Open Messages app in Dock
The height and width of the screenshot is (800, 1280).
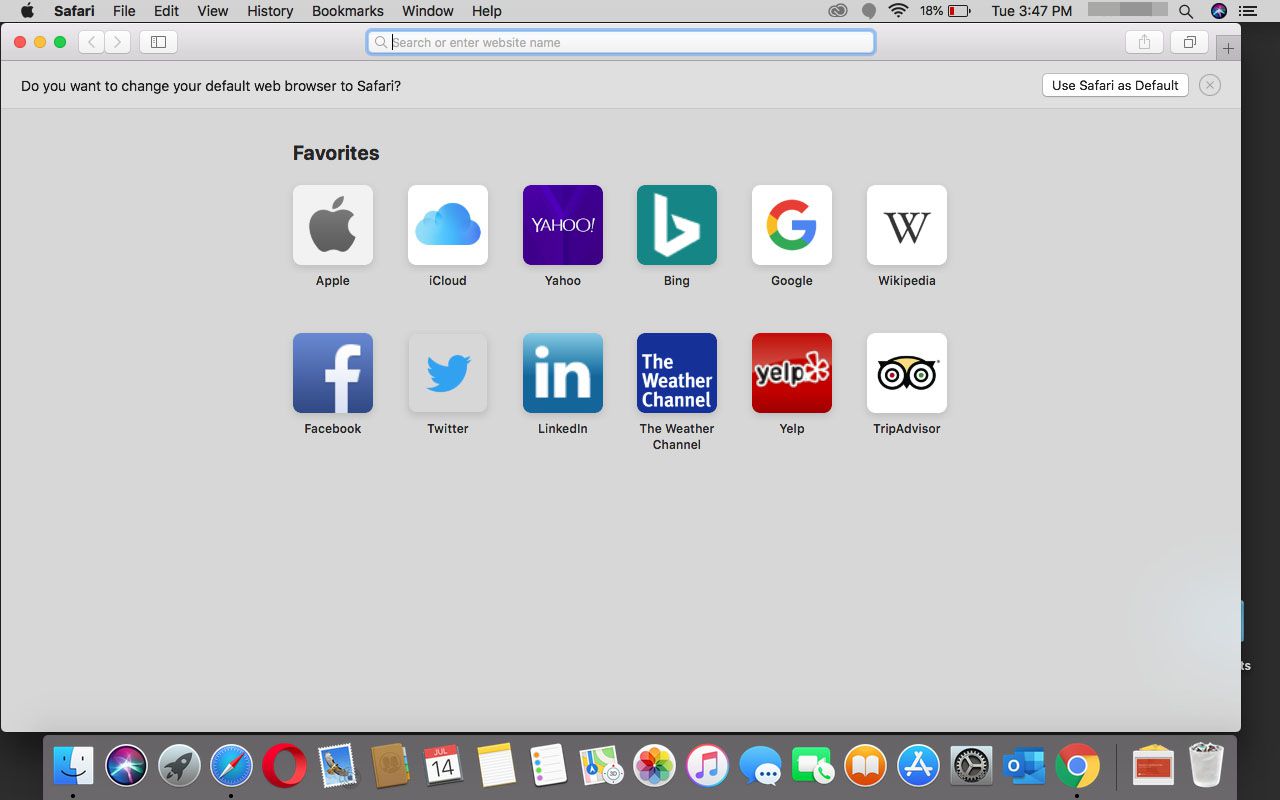(761, 767)
